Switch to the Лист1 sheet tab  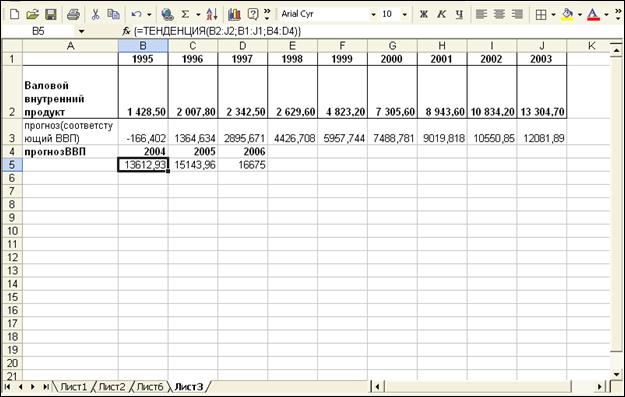click(73, 387)
